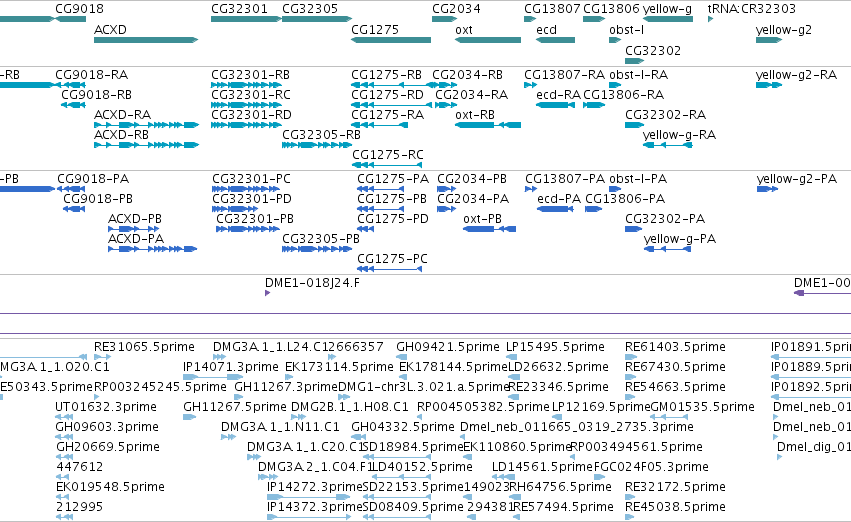The image size is (851, 522).
Task: Select the CG9018-RB transcript label
Action: point(97,95)
